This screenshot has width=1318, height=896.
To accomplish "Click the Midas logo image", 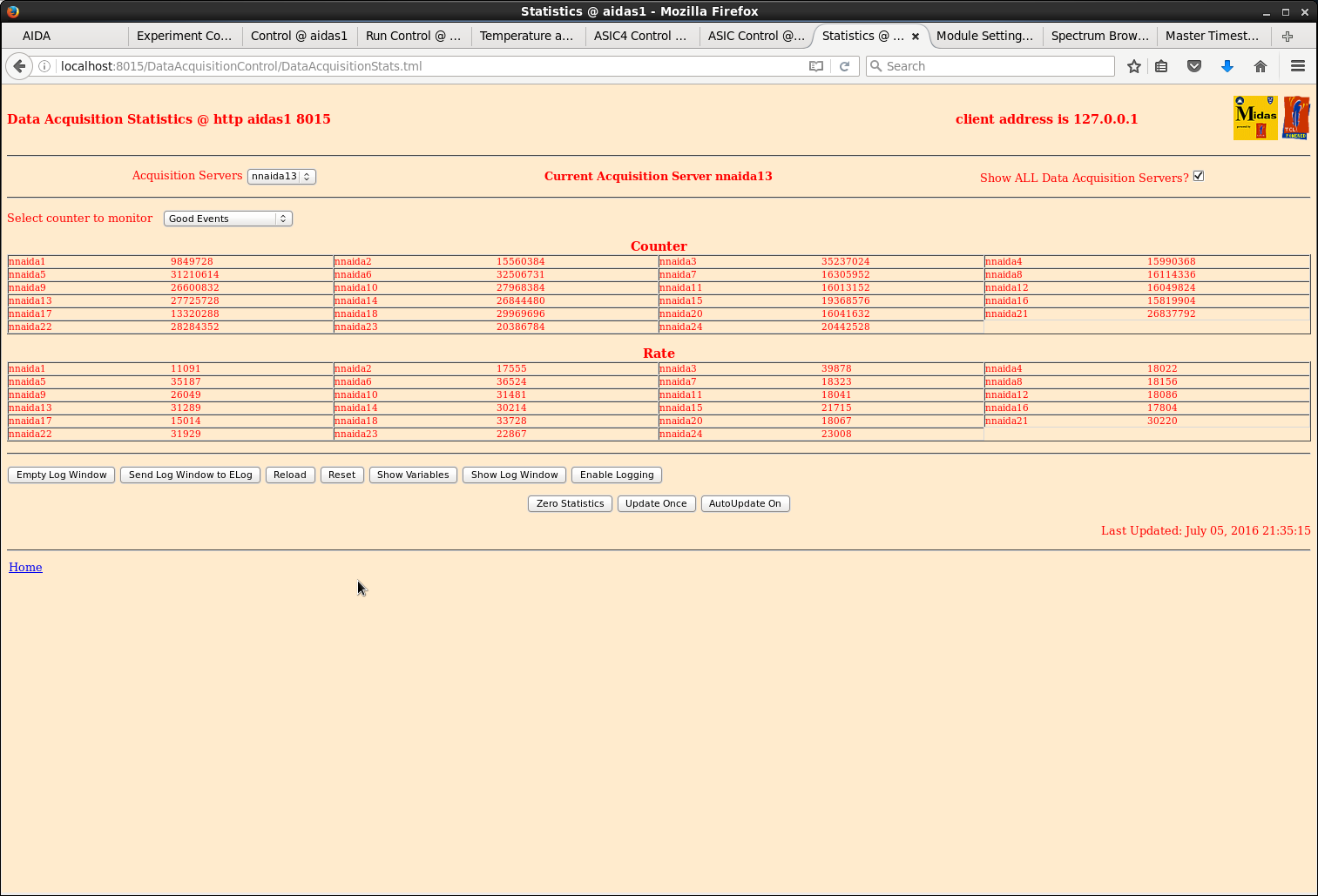I will coord(1255,118).
